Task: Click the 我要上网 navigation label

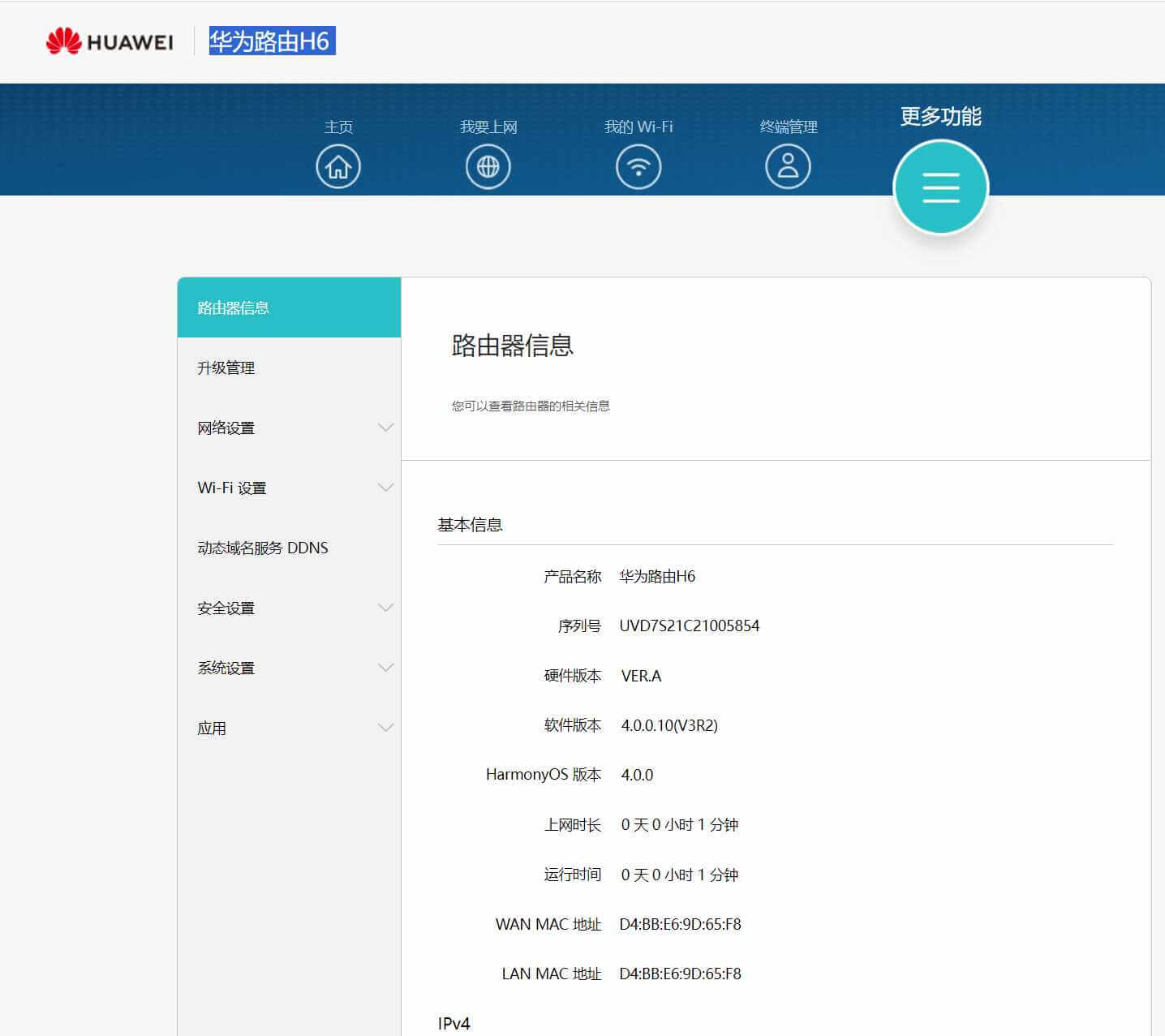Action: [488, 127]
